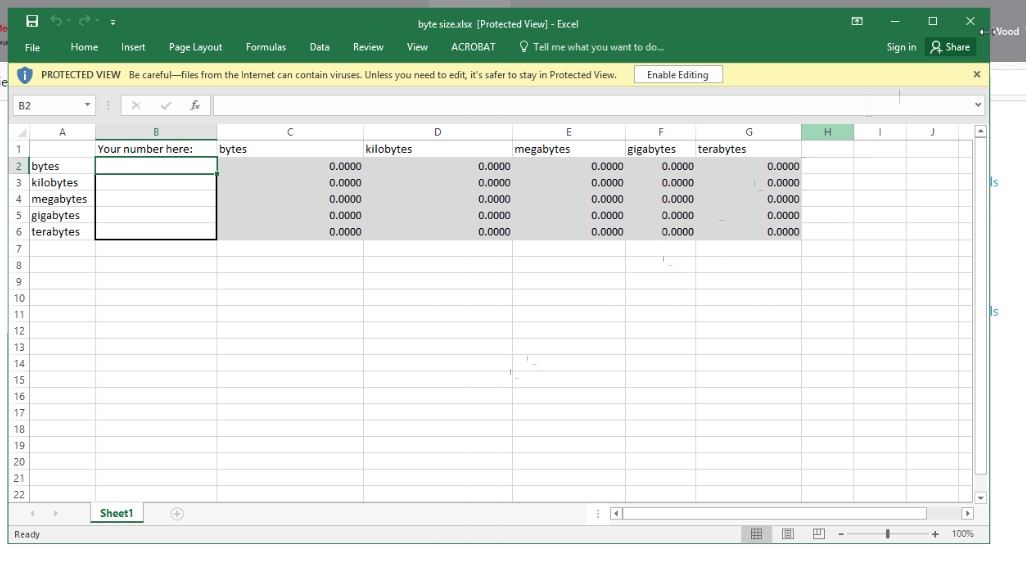This screenshot has height=565, width=1026.
Task: Click vertical scrollbar down arrow
Action: [x=980, y=498]
